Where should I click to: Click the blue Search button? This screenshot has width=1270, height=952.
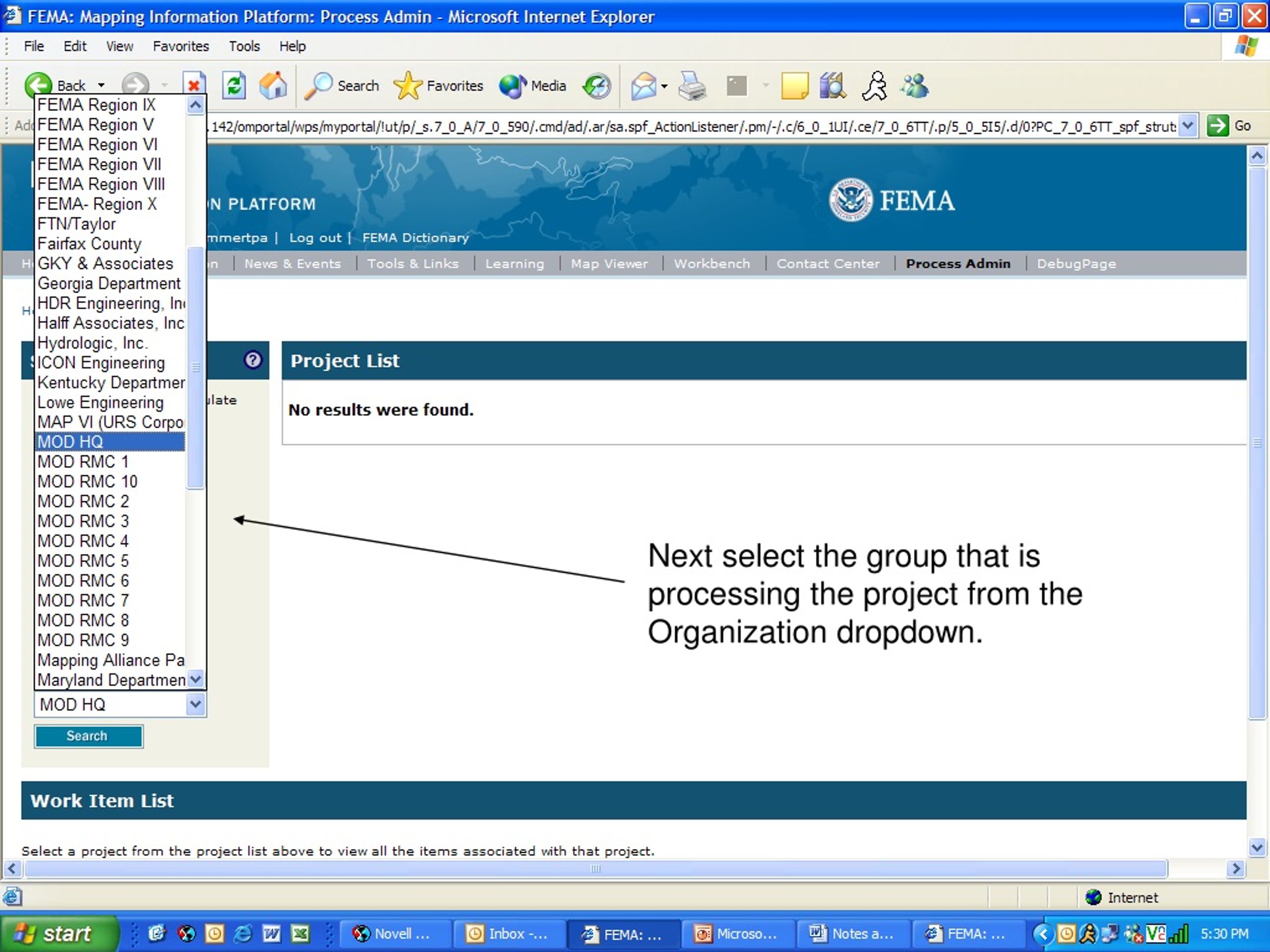point(88,736)
